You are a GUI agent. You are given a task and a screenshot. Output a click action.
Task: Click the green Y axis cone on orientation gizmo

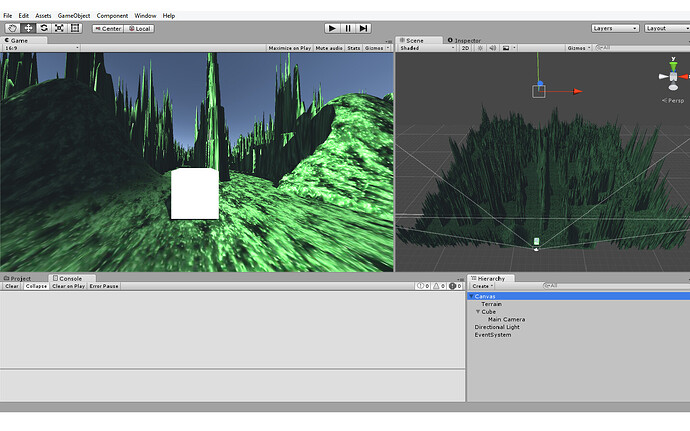673,66
